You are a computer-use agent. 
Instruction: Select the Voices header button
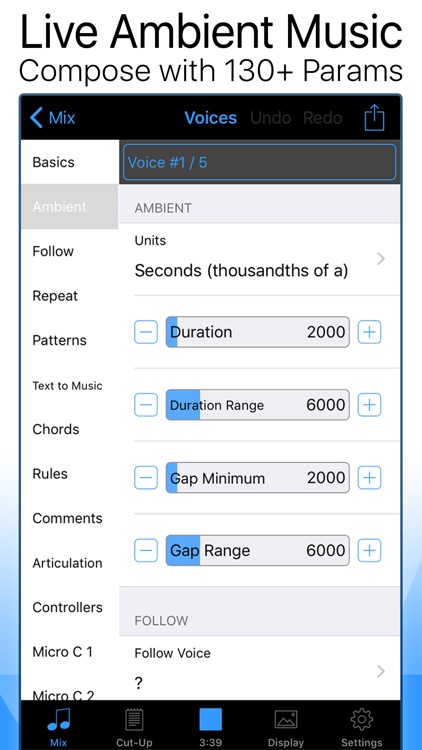tap(211, 118)
